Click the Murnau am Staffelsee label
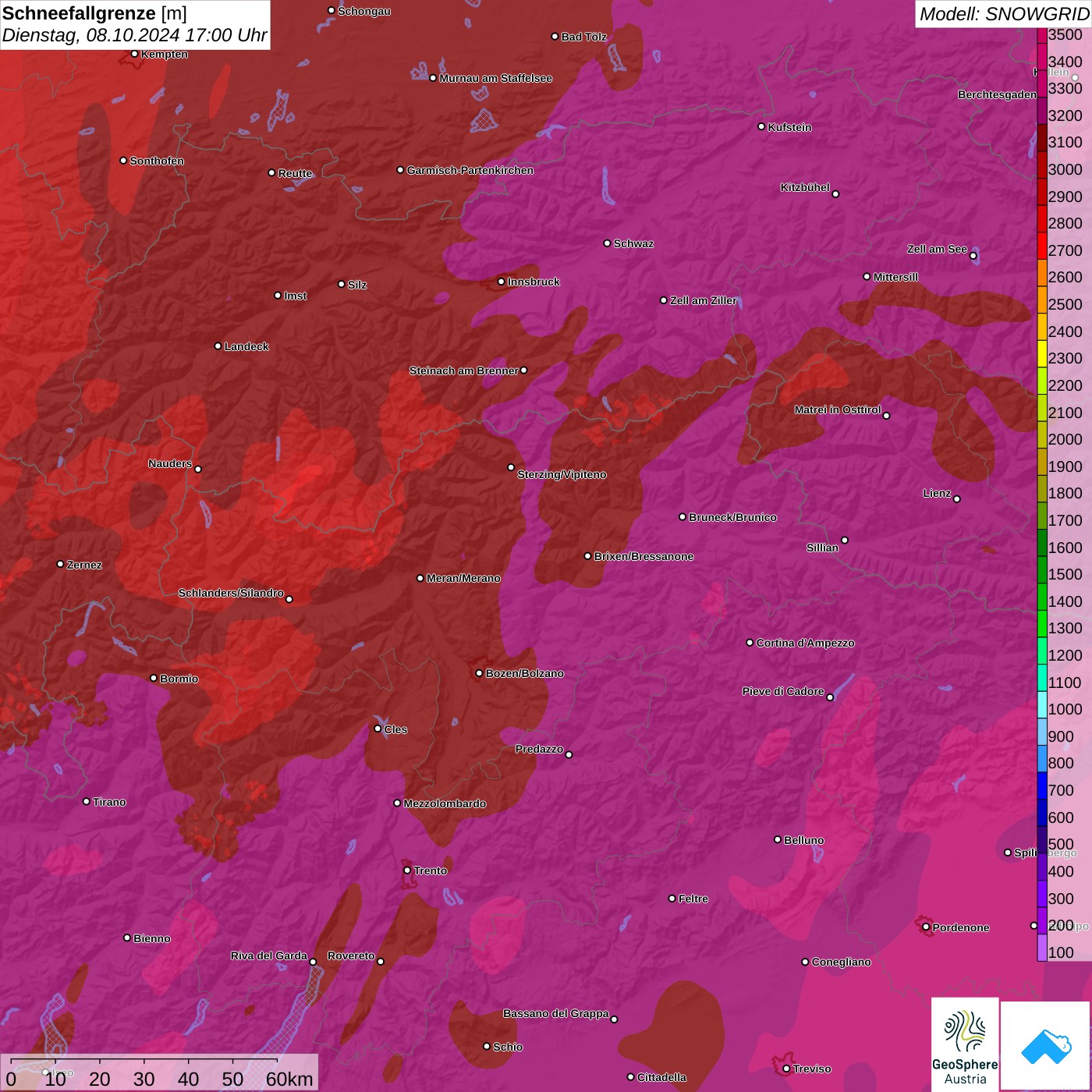1092x1092 pixels. coord(495,78)
